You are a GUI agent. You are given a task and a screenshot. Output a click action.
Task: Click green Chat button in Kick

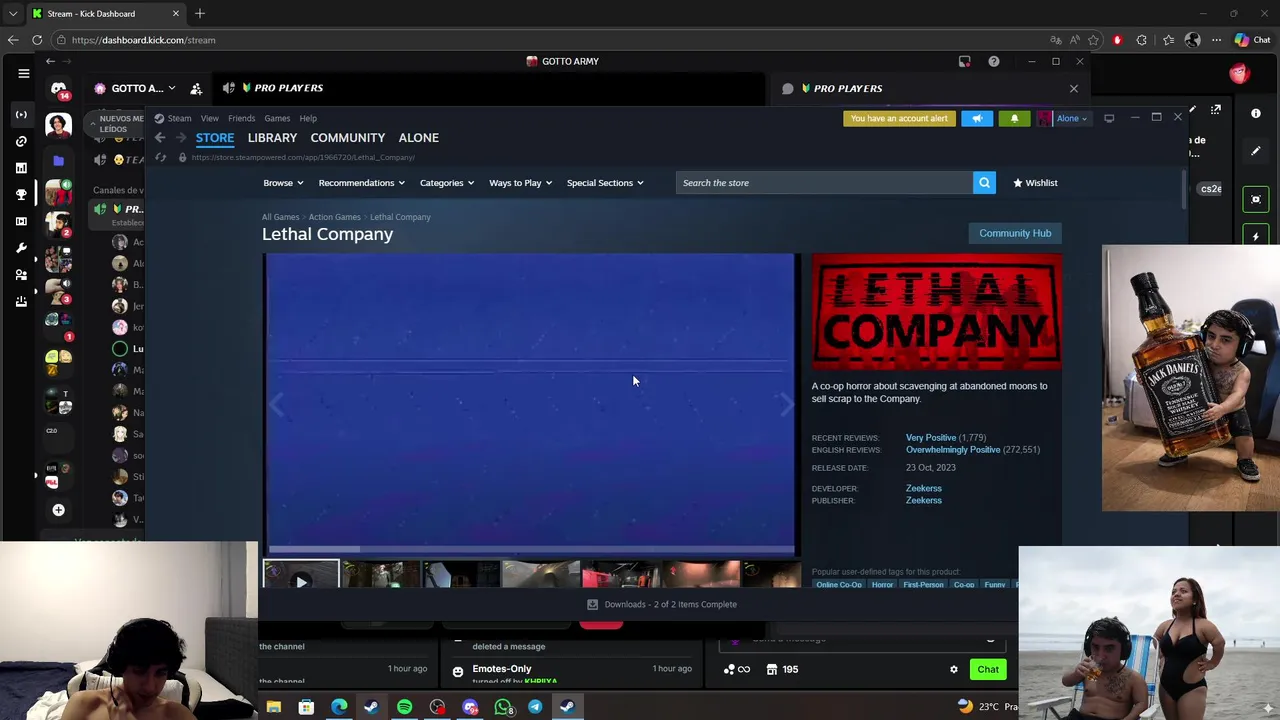click(988, 669)
